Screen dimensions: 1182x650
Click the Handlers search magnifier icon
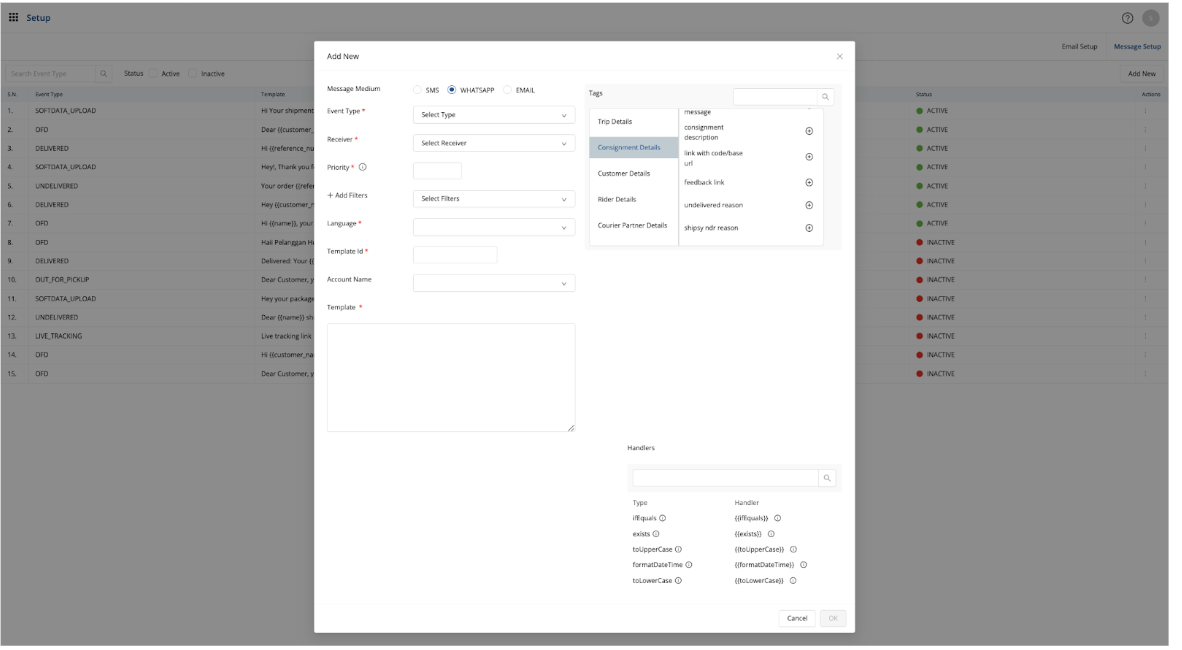[x=827, y=478]
